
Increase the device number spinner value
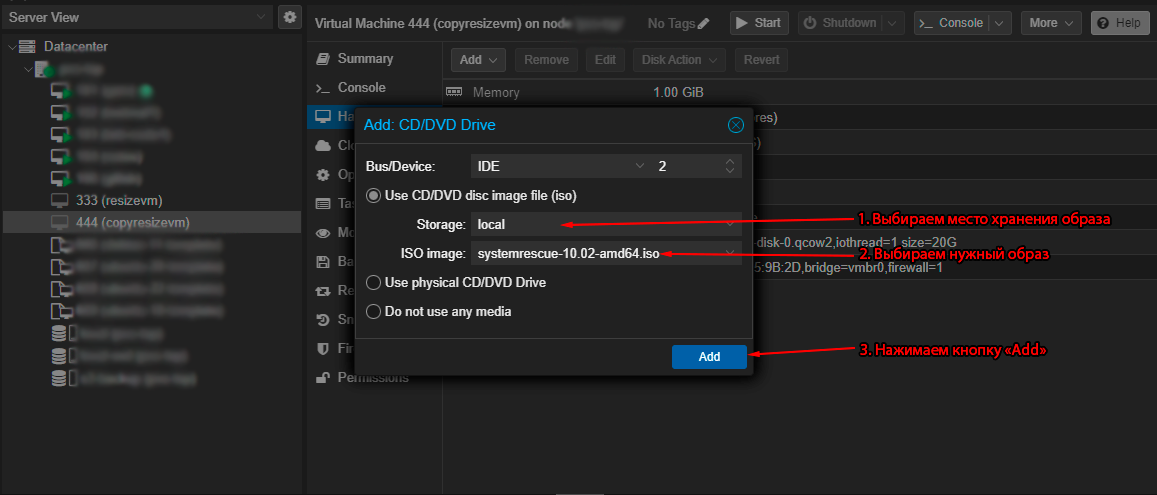coord(730,162)
